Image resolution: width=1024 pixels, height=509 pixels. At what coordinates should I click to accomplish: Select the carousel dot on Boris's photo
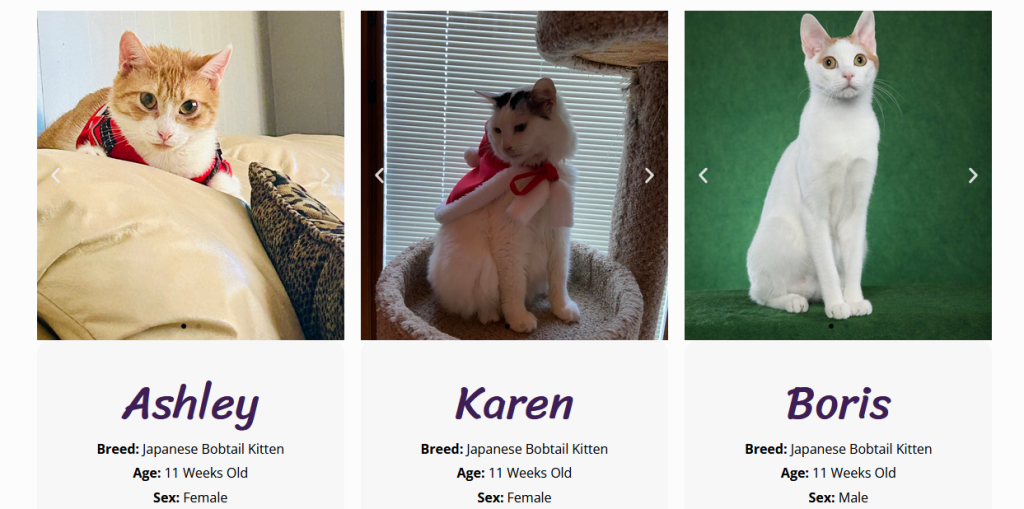831,325
